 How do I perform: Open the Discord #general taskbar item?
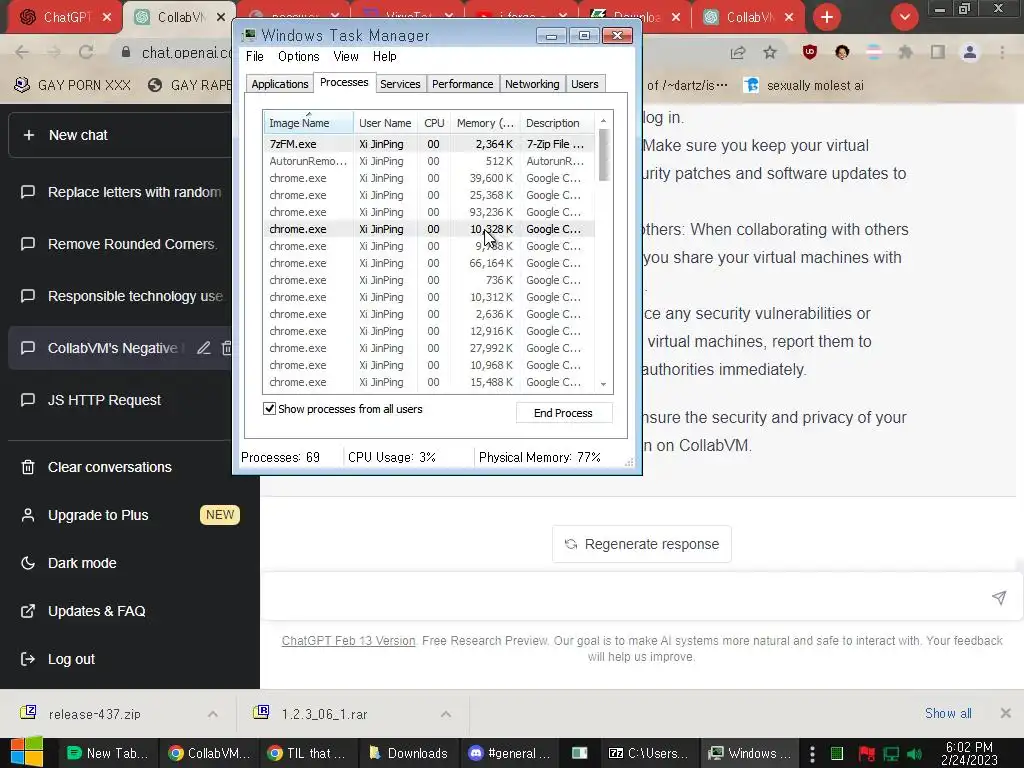(509, 753)
